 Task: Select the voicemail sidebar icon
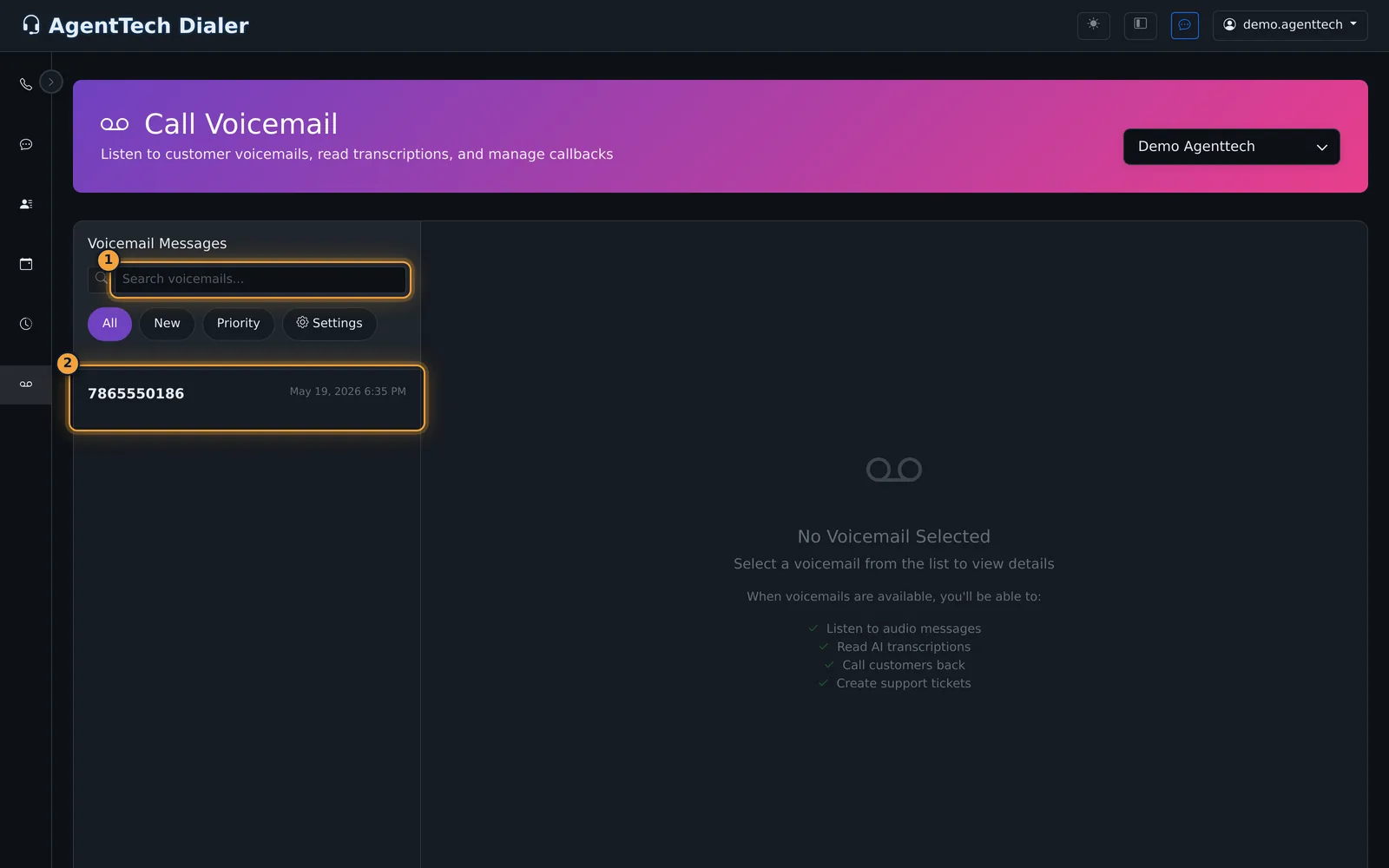[x=26, y=384]
